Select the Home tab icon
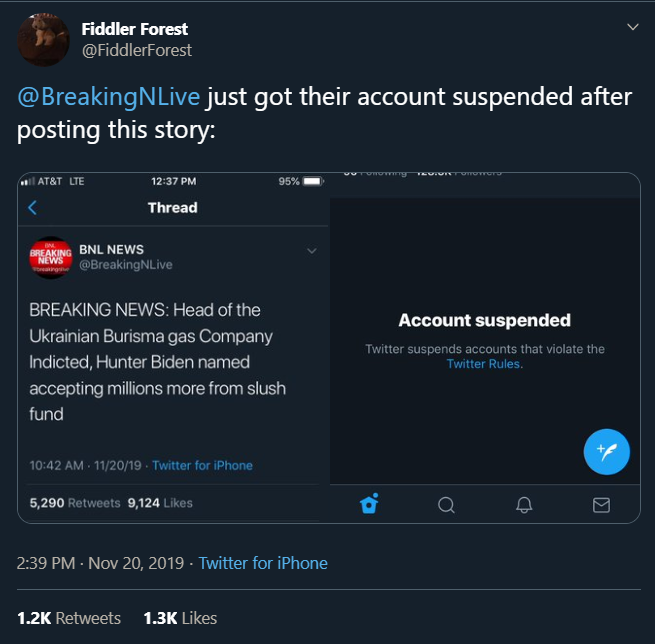Viewport: 655px width, 644px height. (x=369, y=504)
